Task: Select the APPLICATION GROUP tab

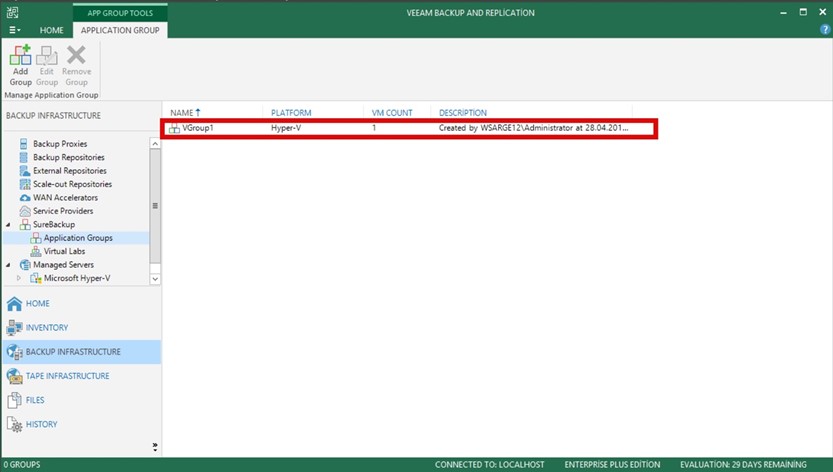Action: [120, 30]
